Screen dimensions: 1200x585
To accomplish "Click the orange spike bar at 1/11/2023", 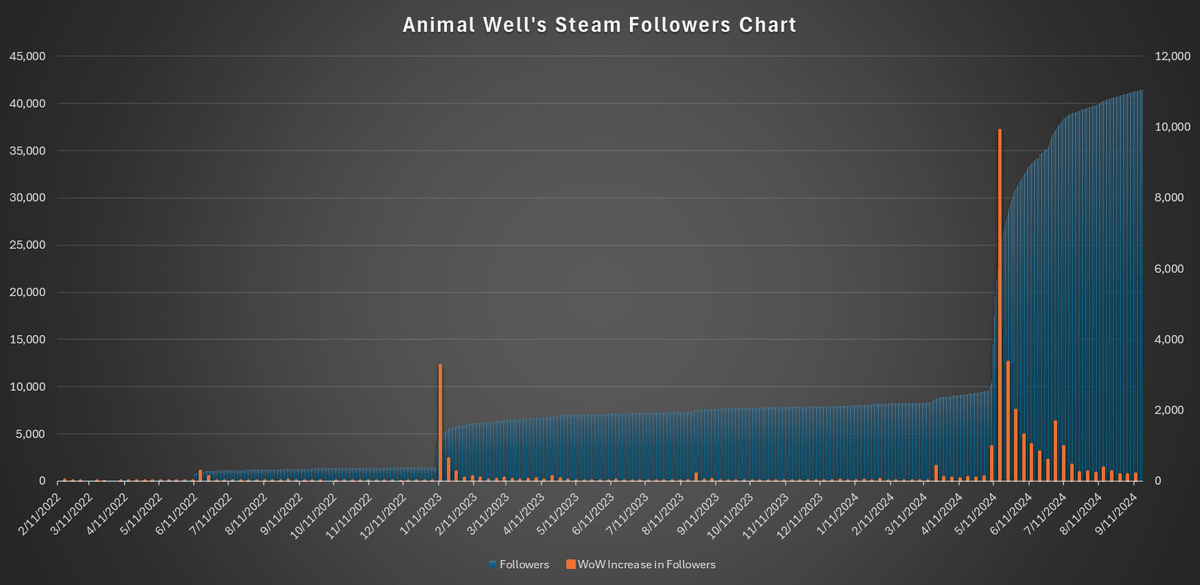I will click(441, 423).
